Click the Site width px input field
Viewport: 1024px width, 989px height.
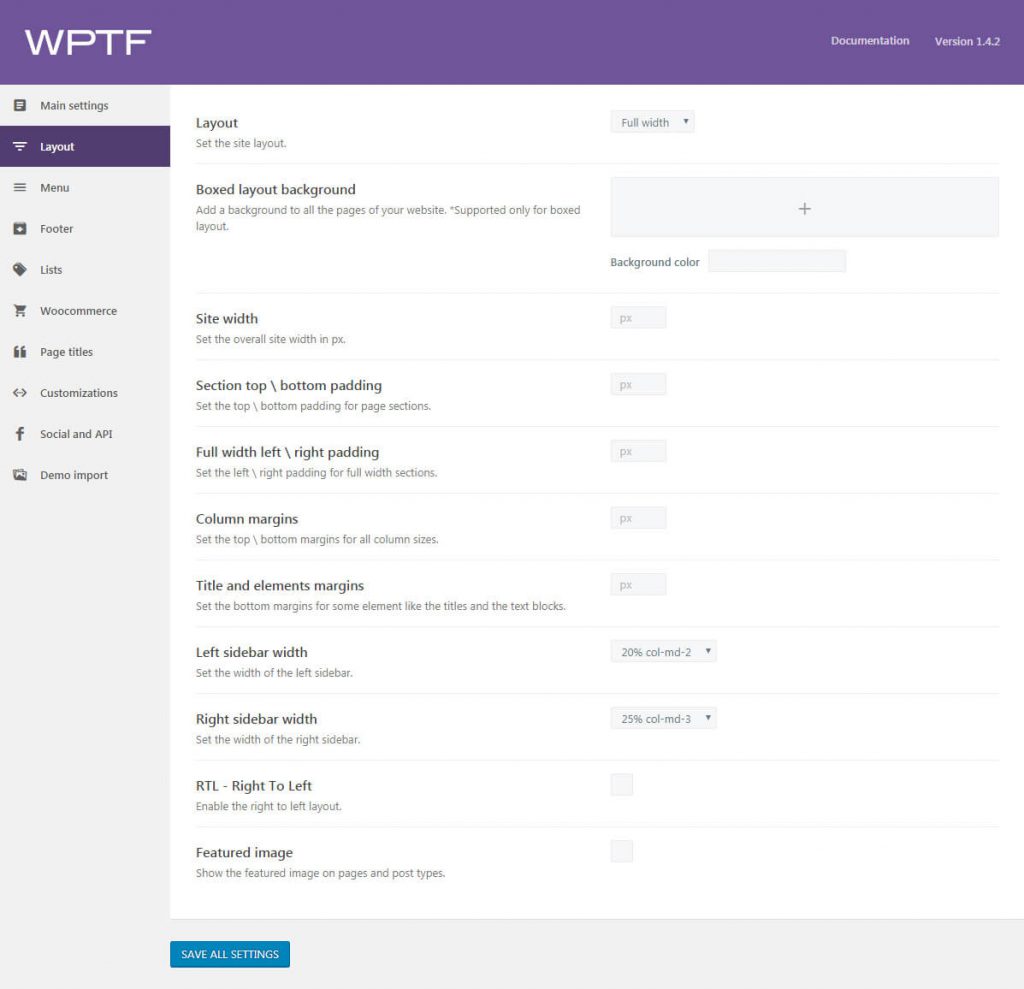(x=638, y=316)
